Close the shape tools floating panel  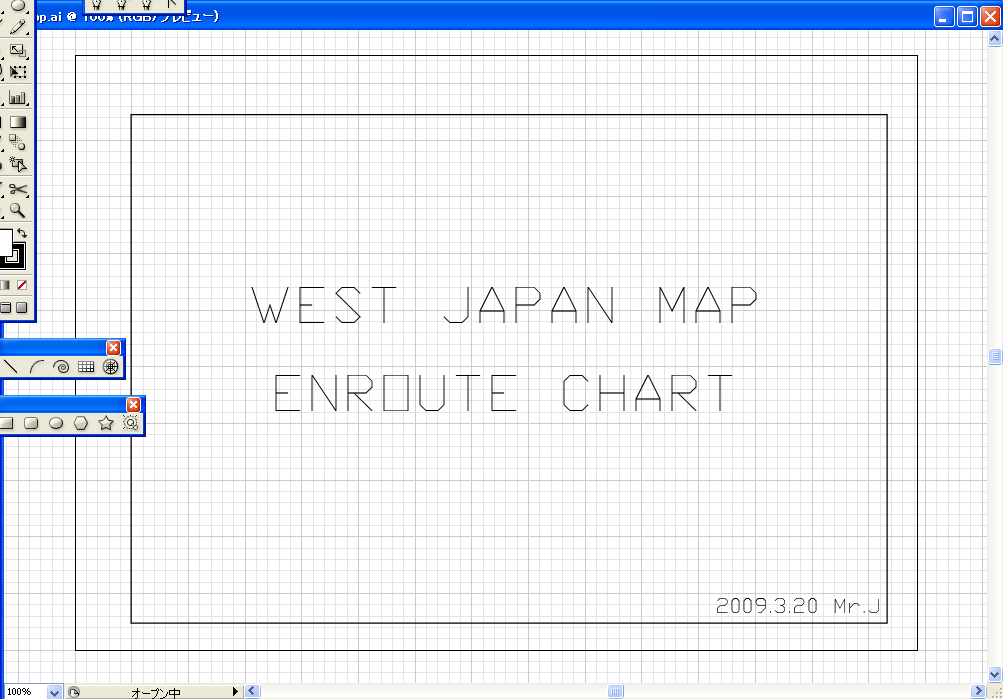tap(133, 404)
